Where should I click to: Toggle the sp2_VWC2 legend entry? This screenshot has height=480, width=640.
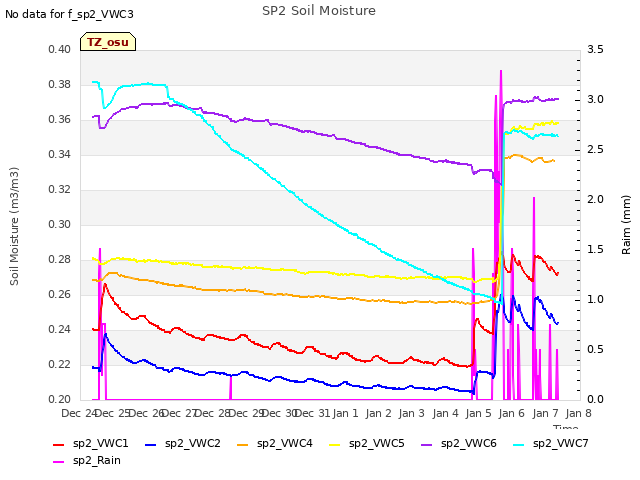183,444
